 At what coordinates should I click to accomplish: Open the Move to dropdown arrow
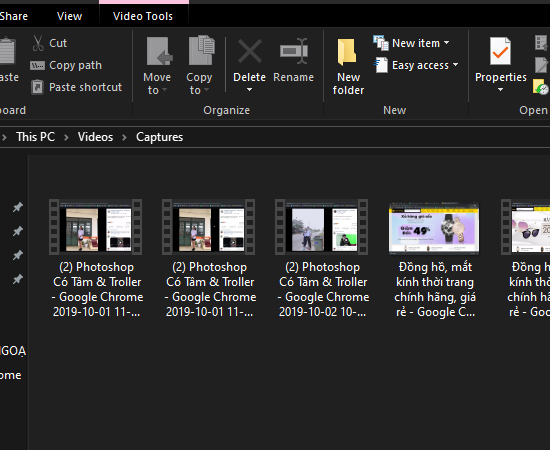[164, 90]
